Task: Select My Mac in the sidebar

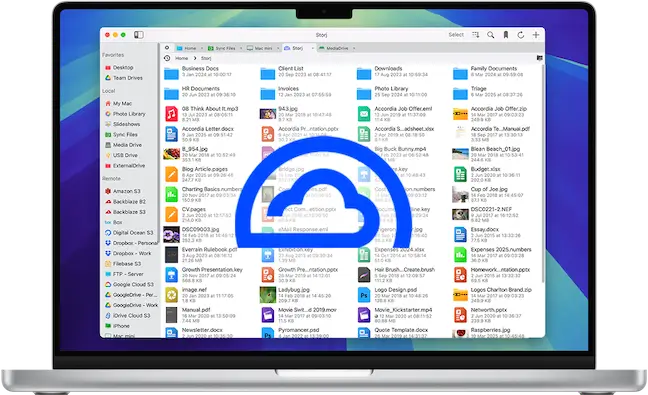Action: [x=118, y=103]
